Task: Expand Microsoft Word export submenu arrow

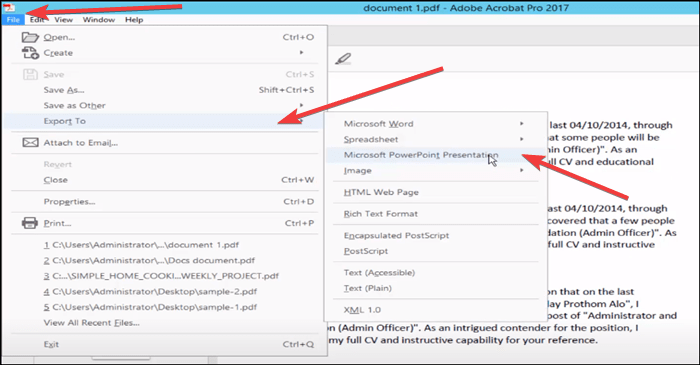Action: pos(521,124)
